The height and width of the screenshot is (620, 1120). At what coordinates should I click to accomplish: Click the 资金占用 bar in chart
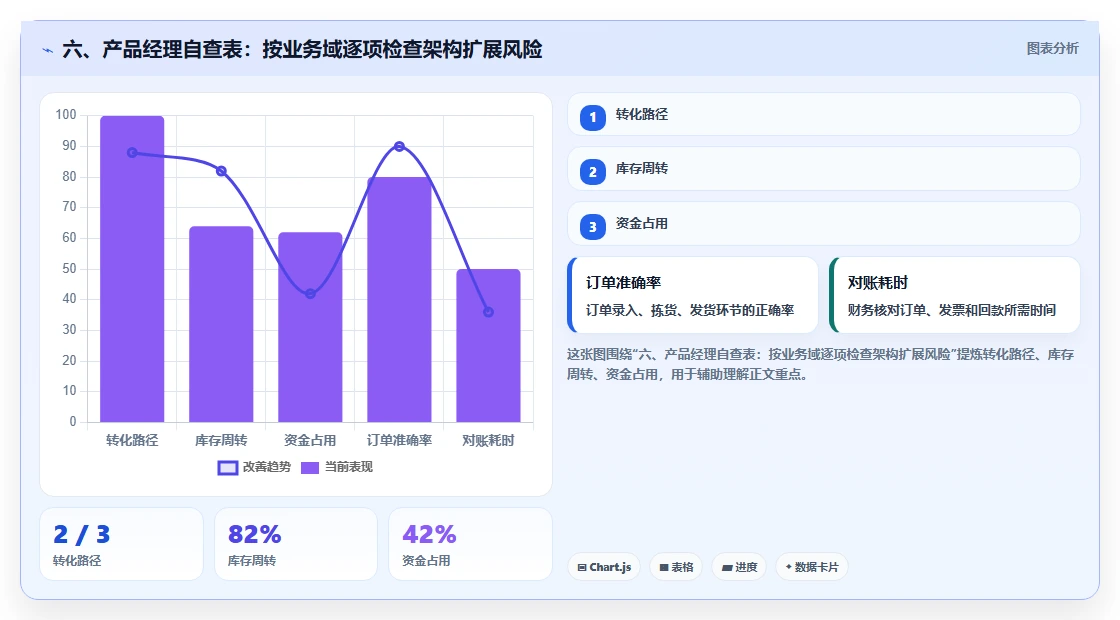pos(310,327)
